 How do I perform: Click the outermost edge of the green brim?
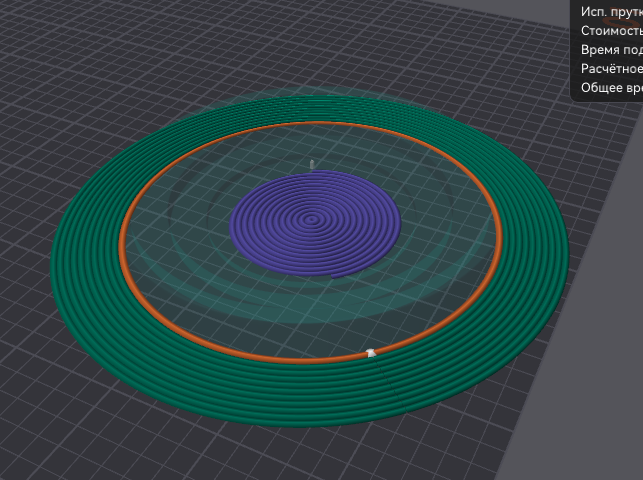tap(53, 268)
